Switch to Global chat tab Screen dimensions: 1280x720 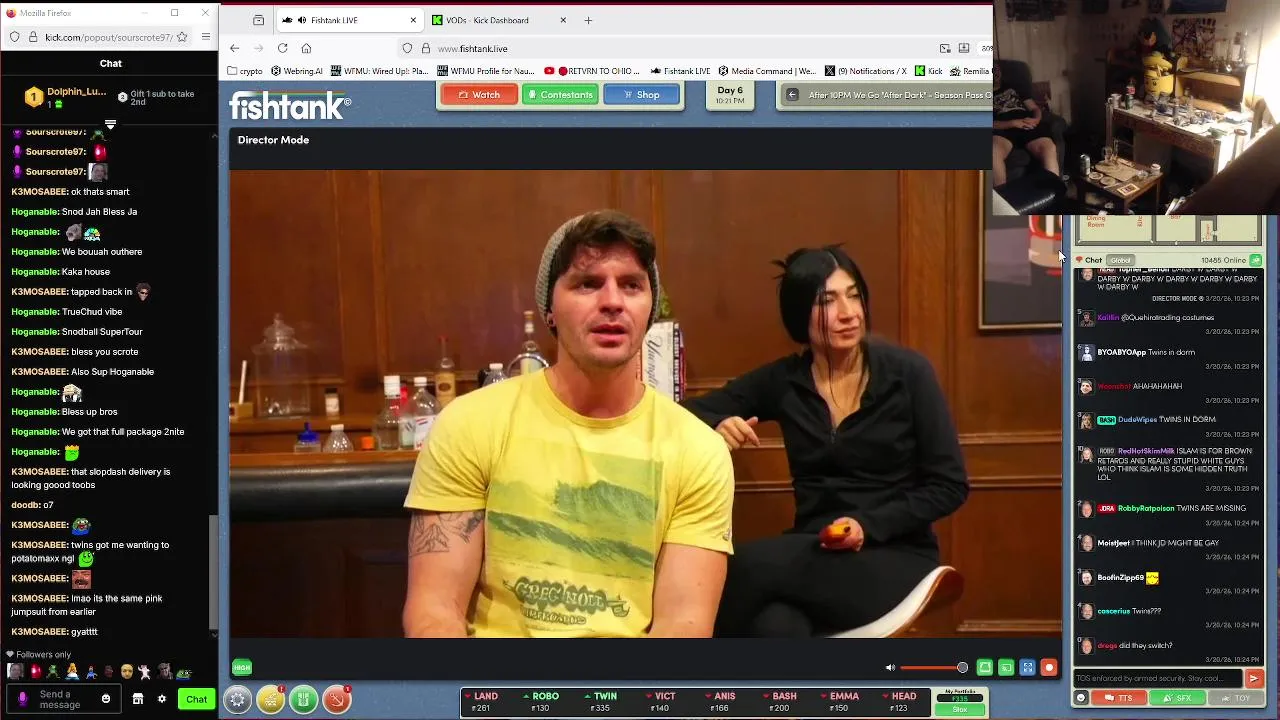click(1120, 260)
